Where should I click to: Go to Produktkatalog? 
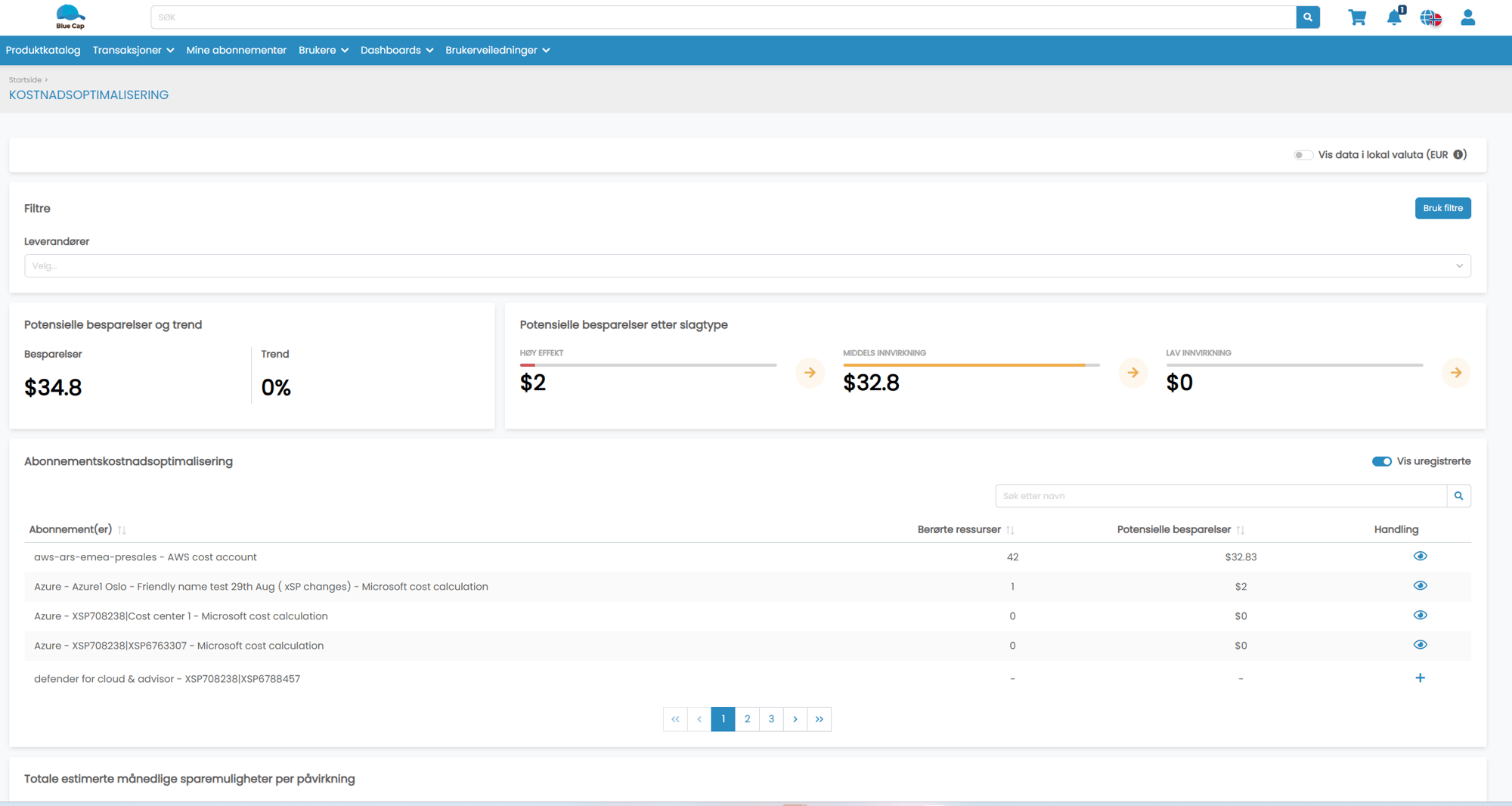pyautogui.click(x=43, y=50)
